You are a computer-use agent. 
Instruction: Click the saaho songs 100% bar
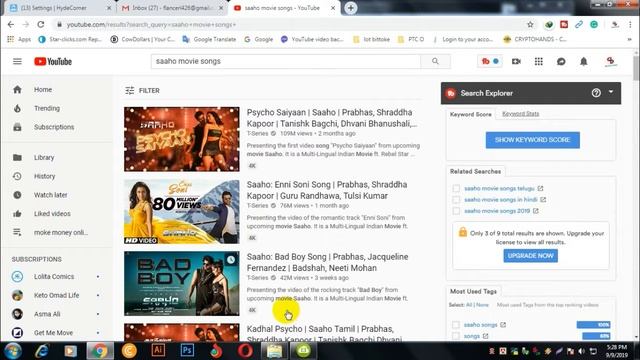pyautogui.click(x=593, y=325)
